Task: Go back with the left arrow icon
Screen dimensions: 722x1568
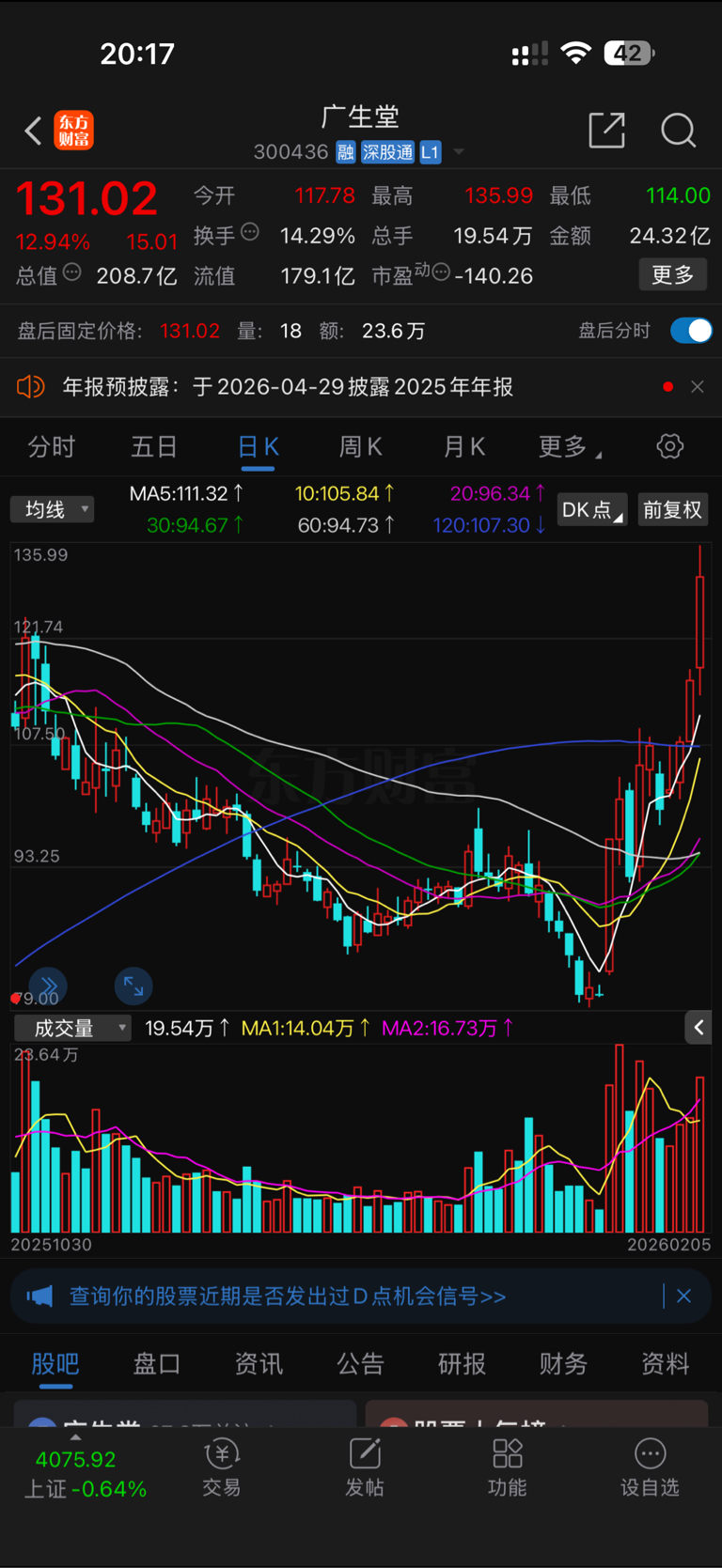Action: (33, 131)
